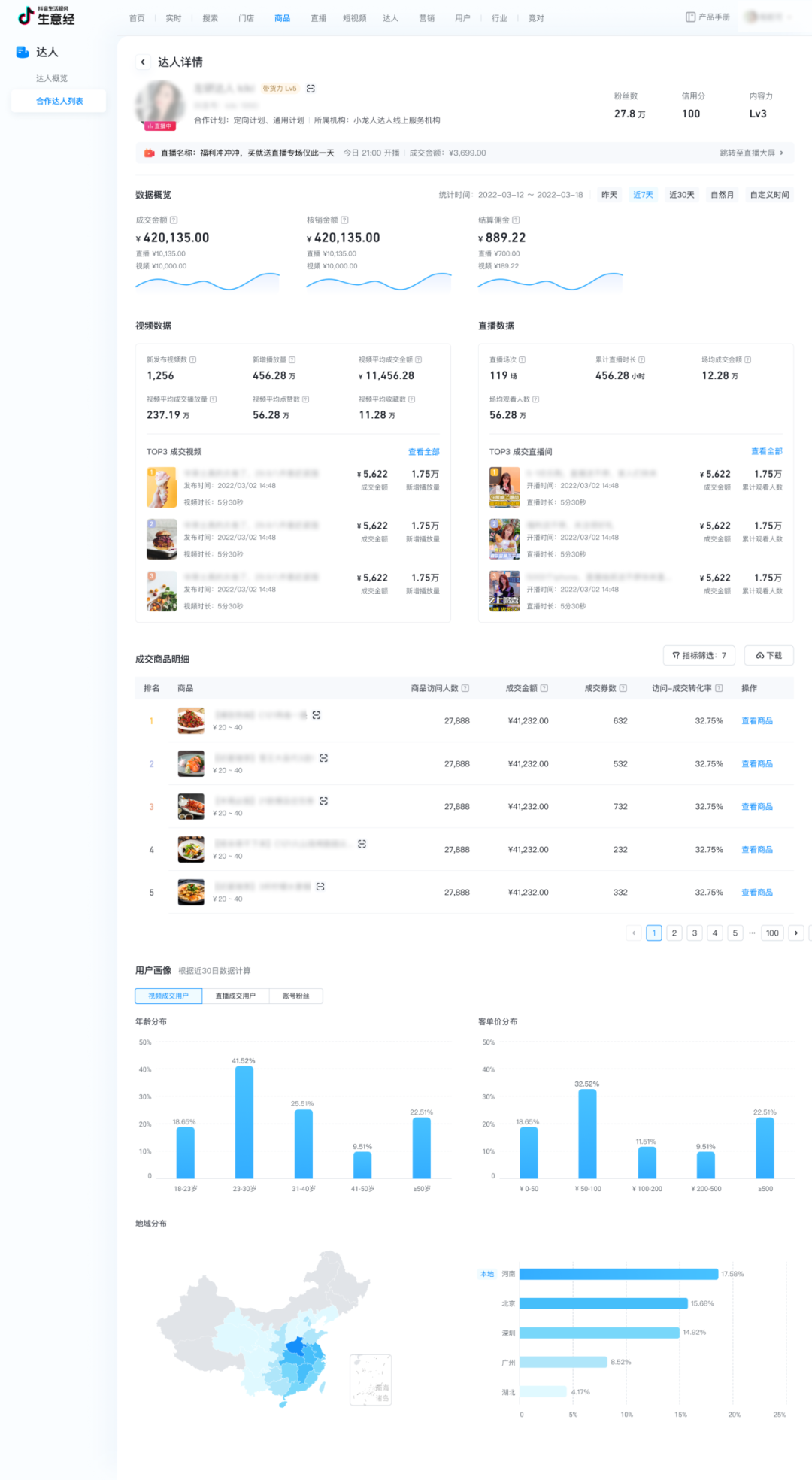Expand 跳转至直播大屏 link arrow

[x=782, y=153]
